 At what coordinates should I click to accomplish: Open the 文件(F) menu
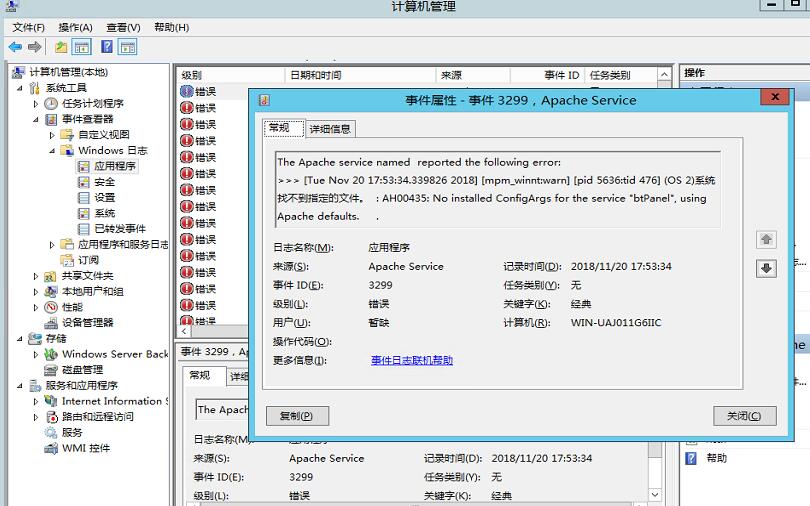pos(28,27)
